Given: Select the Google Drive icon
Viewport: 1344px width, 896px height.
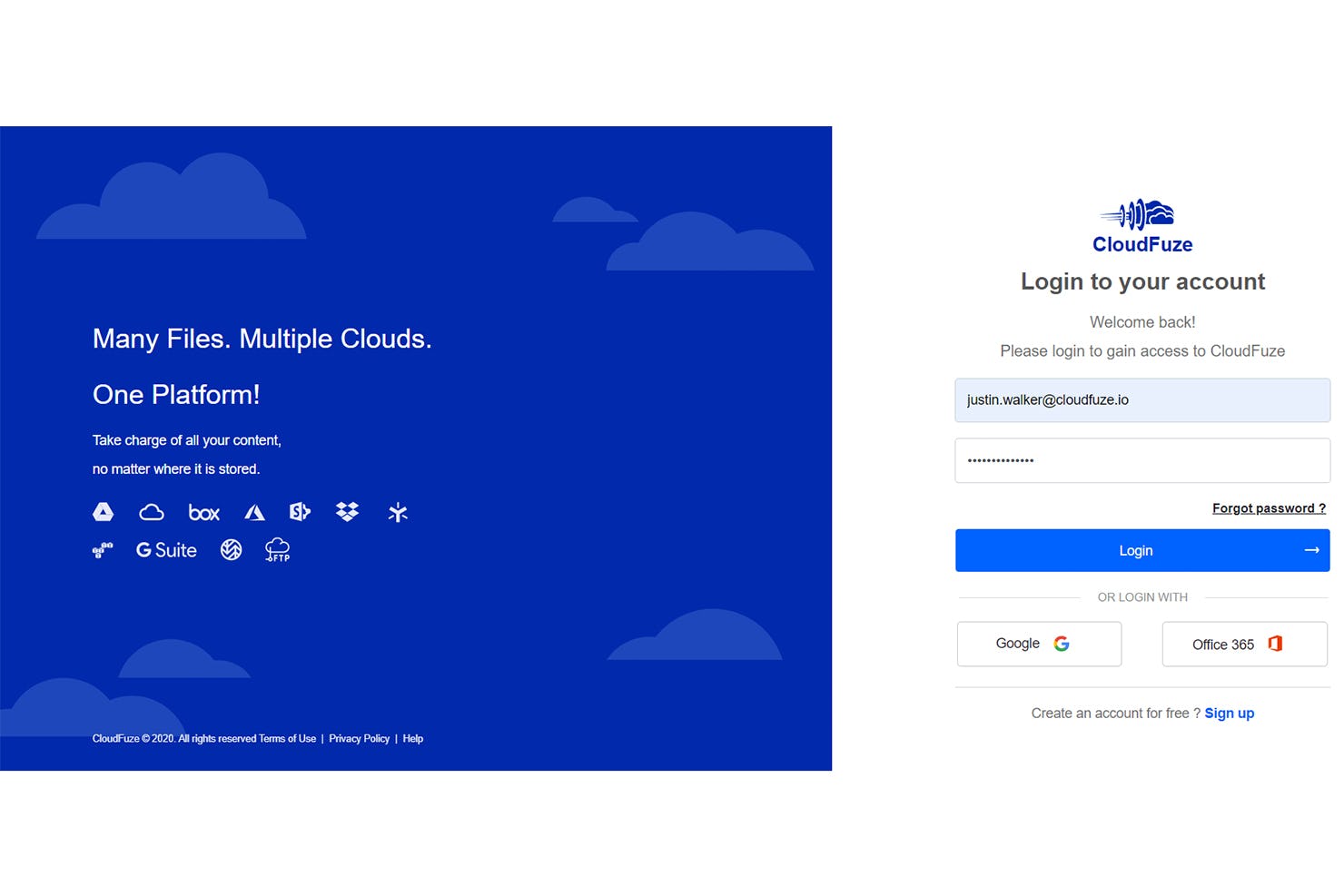Looking at the screenshot, I should (x=104, y=511).
